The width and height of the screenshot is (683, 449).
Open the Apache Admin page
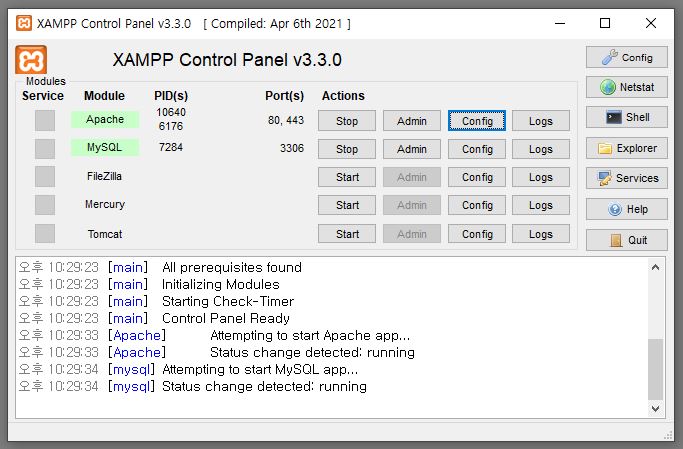pyautogui.click(x=412, y=121)
